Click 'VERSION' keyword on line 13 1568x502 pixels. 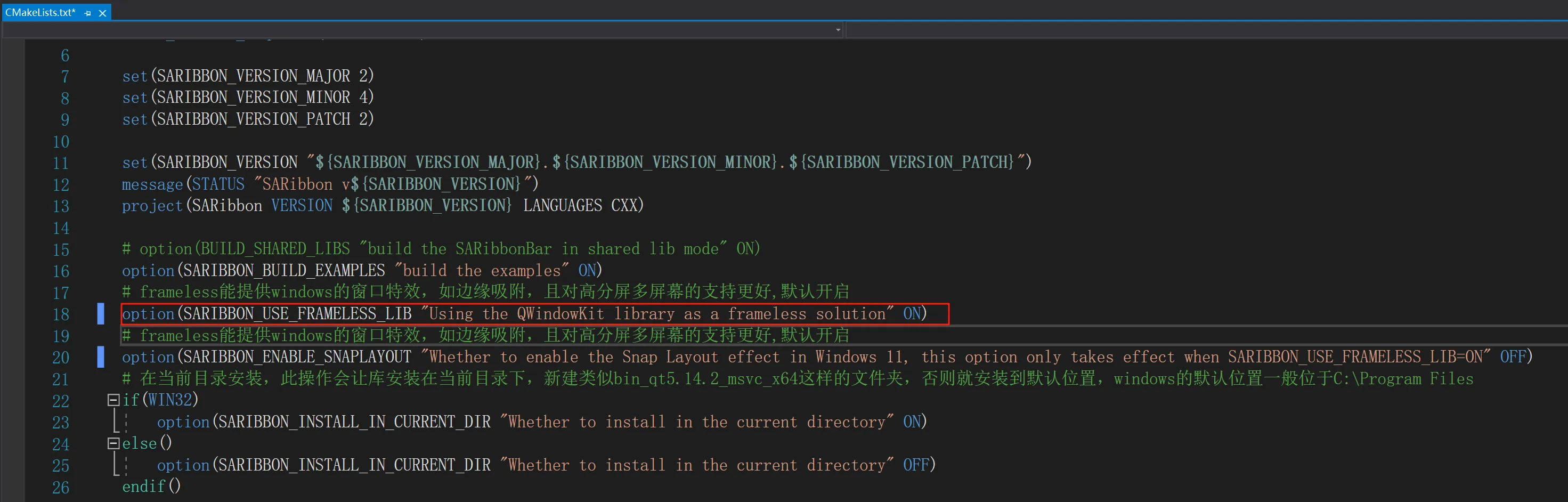[x=302, y=206]
